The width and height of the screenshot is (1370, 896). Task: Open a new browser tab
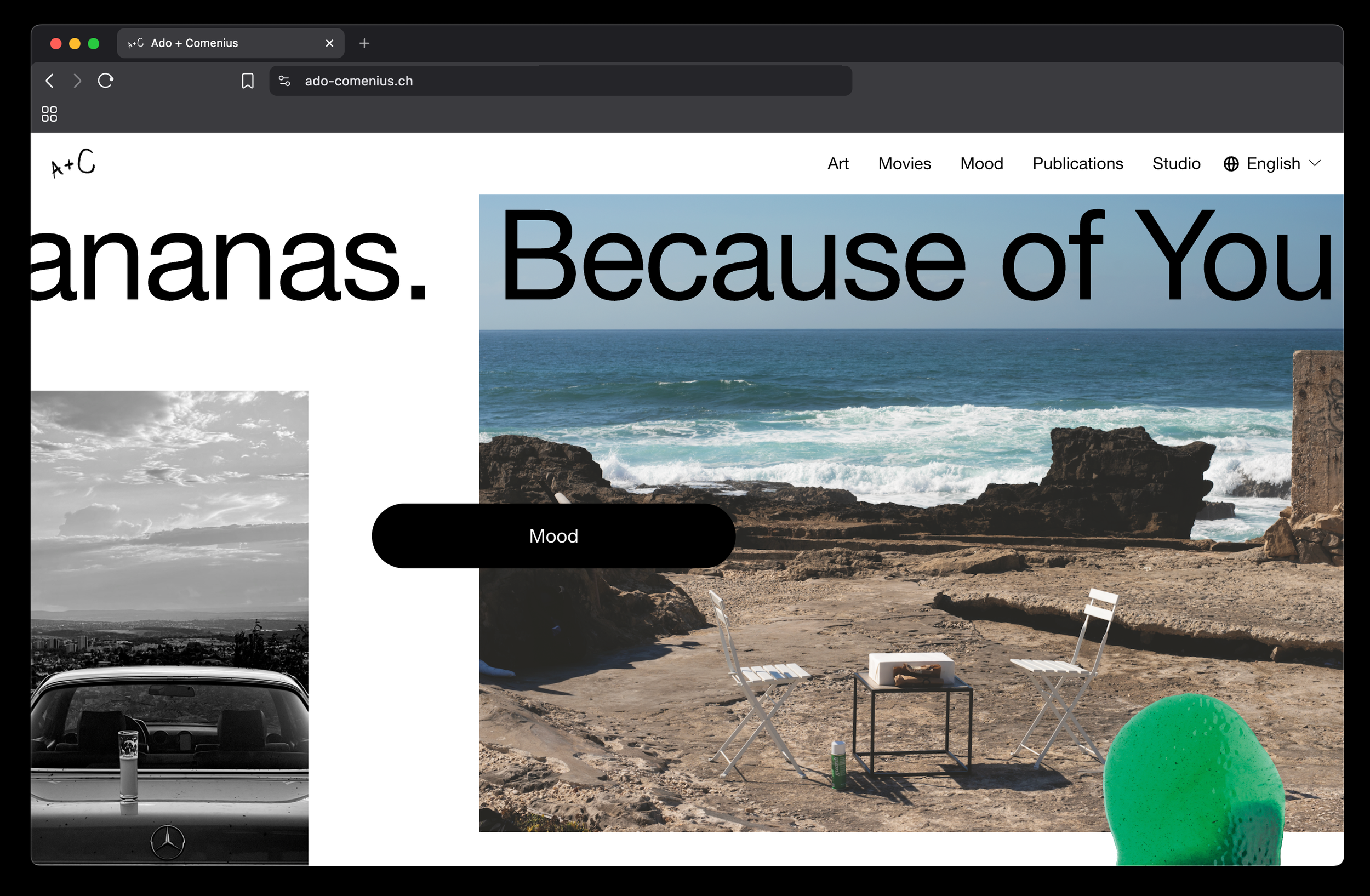364,43
